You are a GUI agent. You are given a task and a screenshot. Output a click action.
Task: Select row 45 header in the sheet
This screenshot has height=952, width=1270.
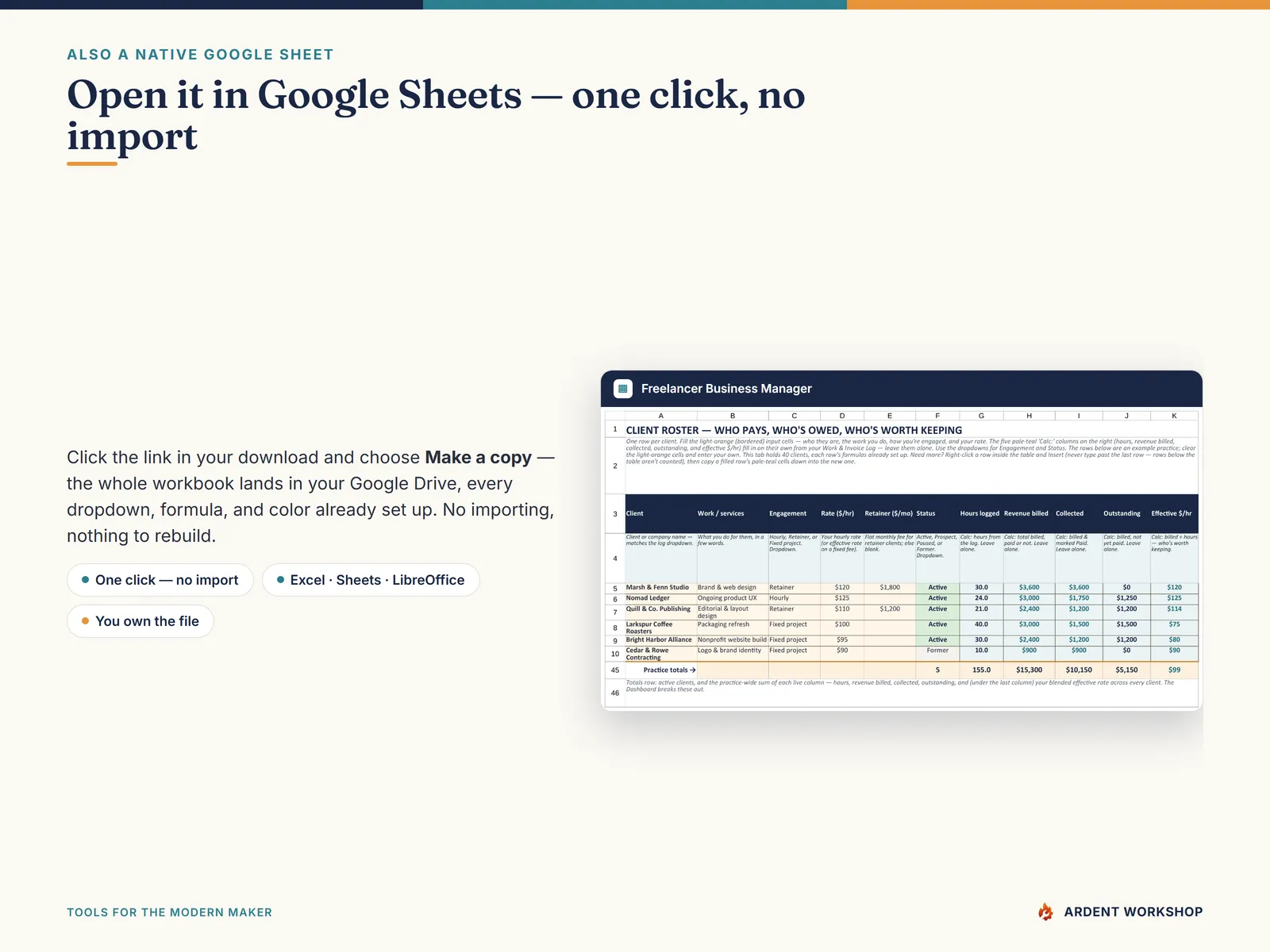[615, 670]
